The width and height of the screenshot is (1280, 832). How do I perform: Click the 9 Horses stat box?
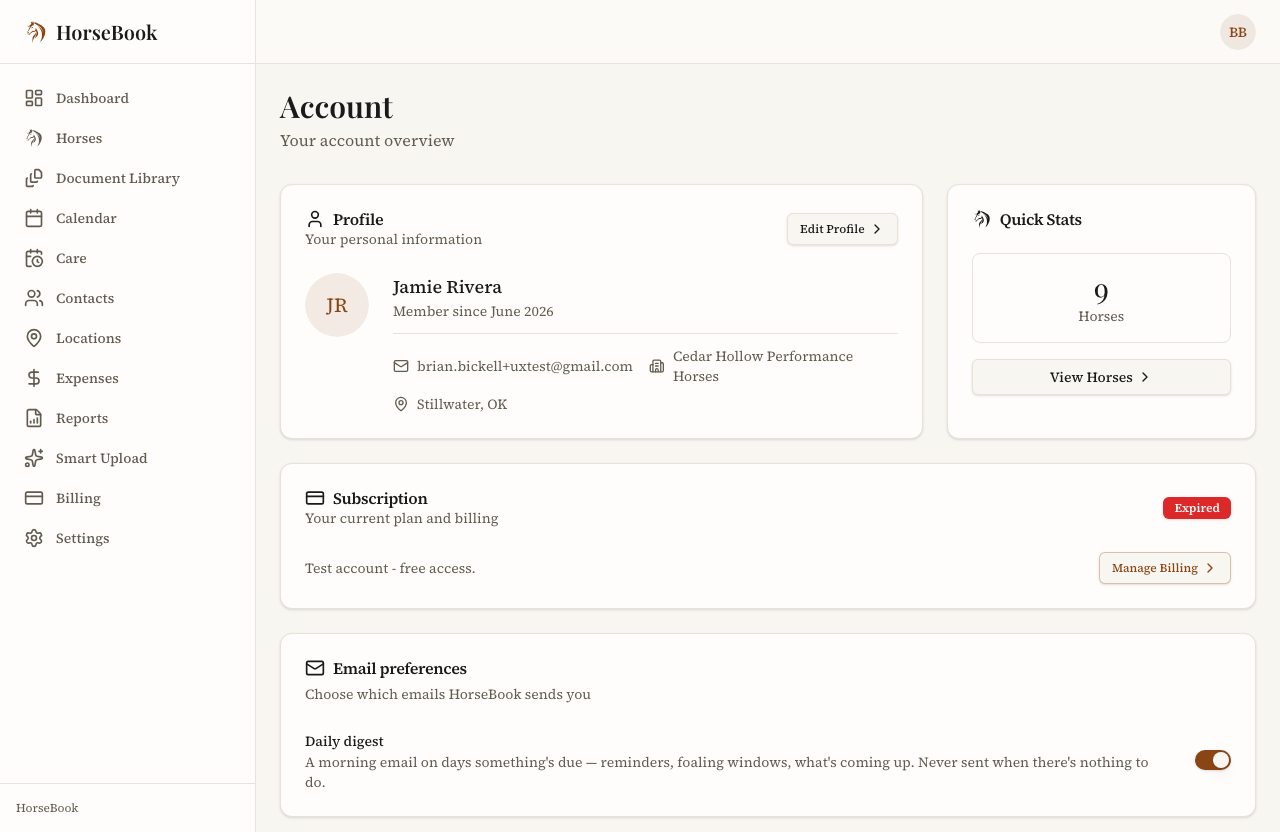(1101, 298)
